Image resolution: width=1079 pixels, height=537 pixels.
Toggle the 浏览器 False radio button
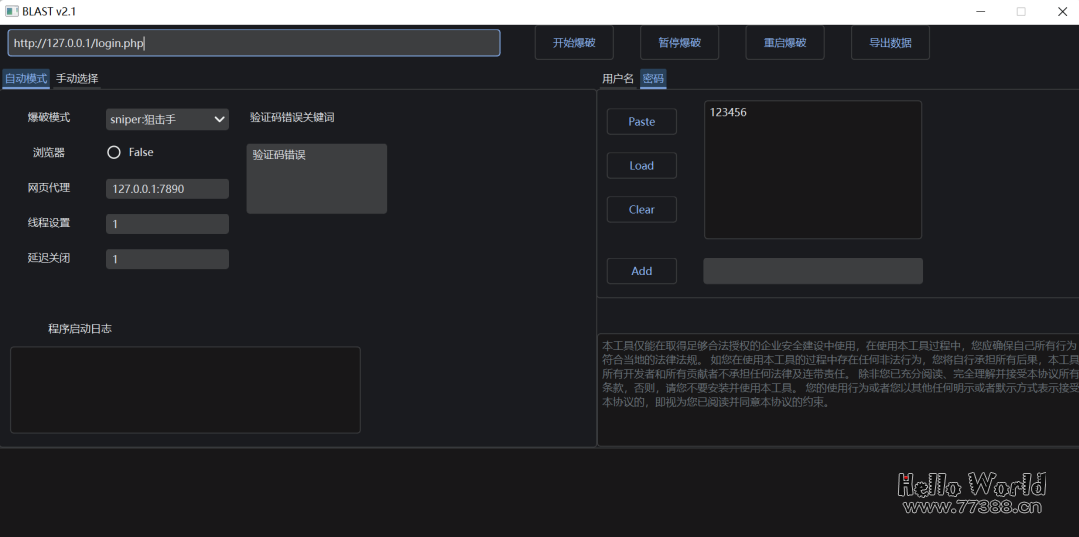pos(114,152)
